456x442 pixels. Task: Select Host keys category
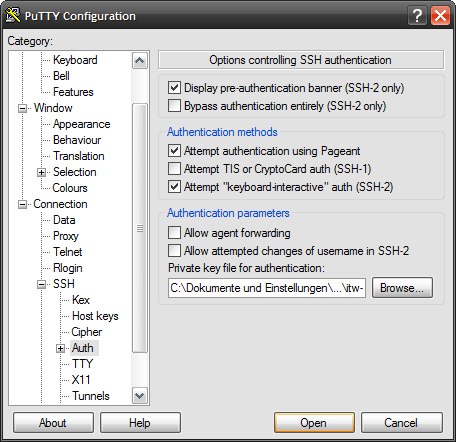click(95, 316)
